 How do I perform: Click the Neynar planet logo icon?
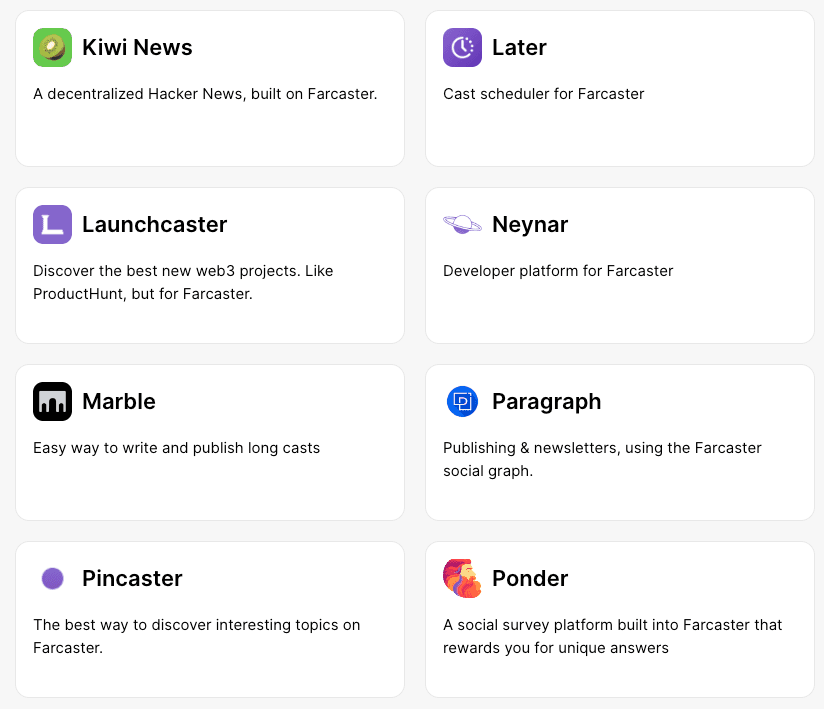coord(462,224)
